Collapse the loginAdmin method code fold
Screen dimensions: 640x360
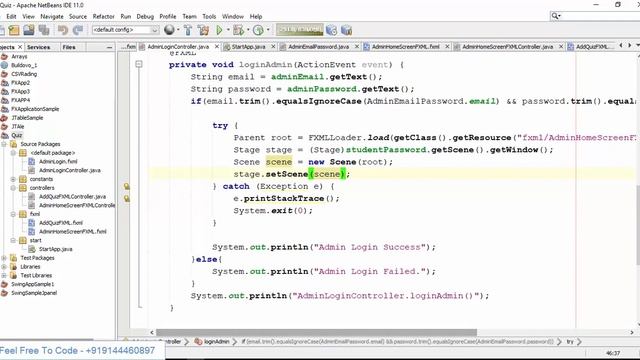[139, 64]
